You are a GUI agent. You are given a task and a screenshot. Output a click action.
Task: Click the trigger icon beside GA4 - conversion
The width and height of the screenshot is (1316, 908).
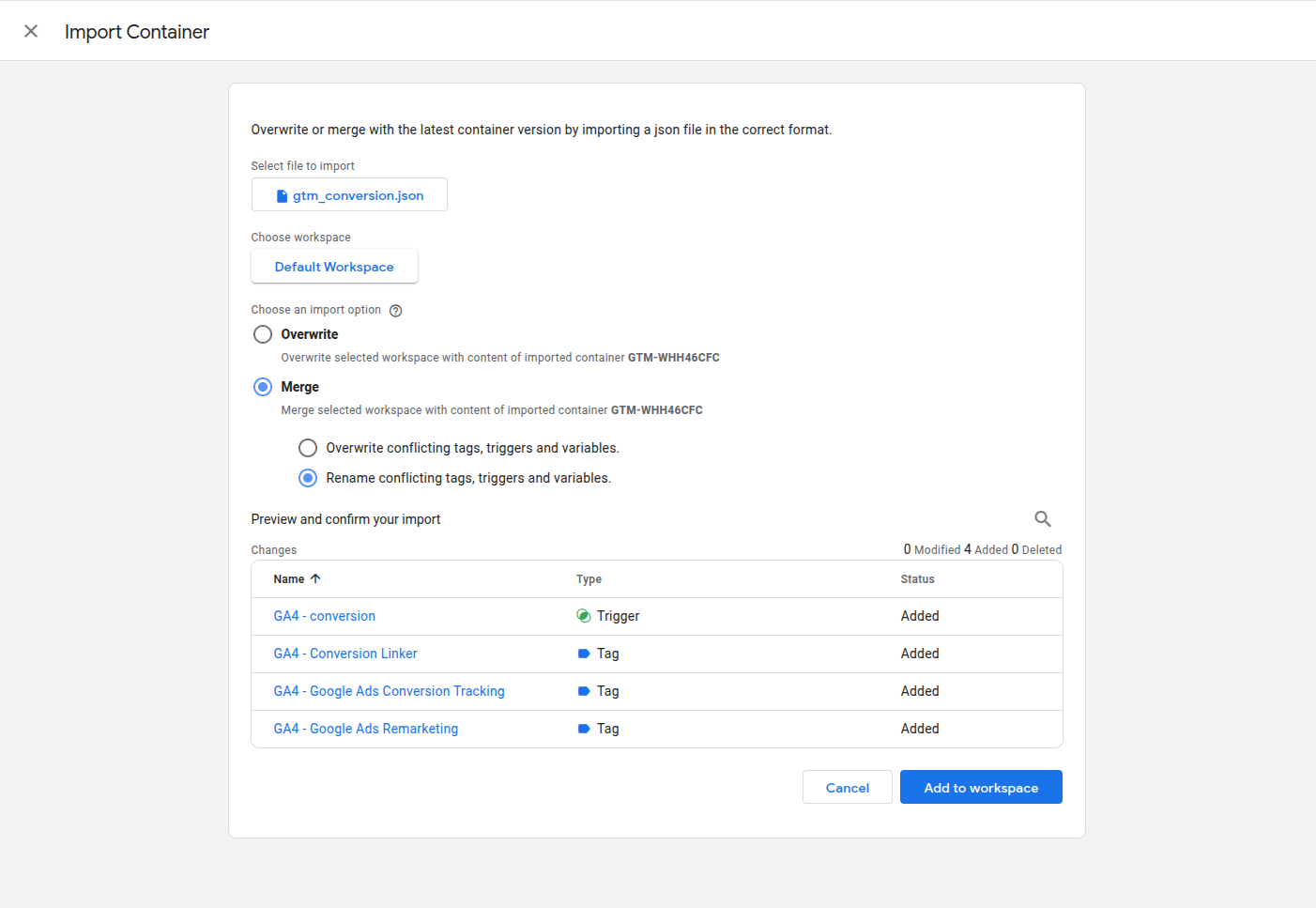pyautogui.click(x=587, y=616)
